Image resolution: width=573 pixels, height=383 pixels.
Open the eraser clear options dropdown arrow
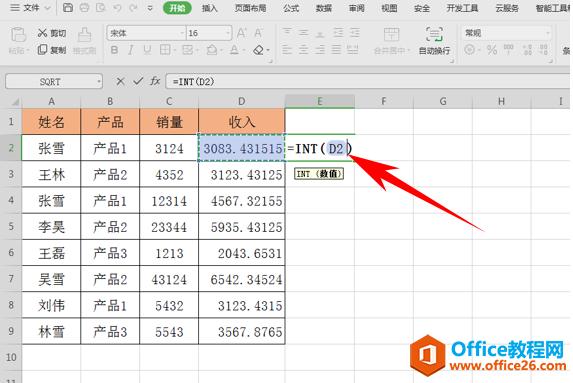268,50
